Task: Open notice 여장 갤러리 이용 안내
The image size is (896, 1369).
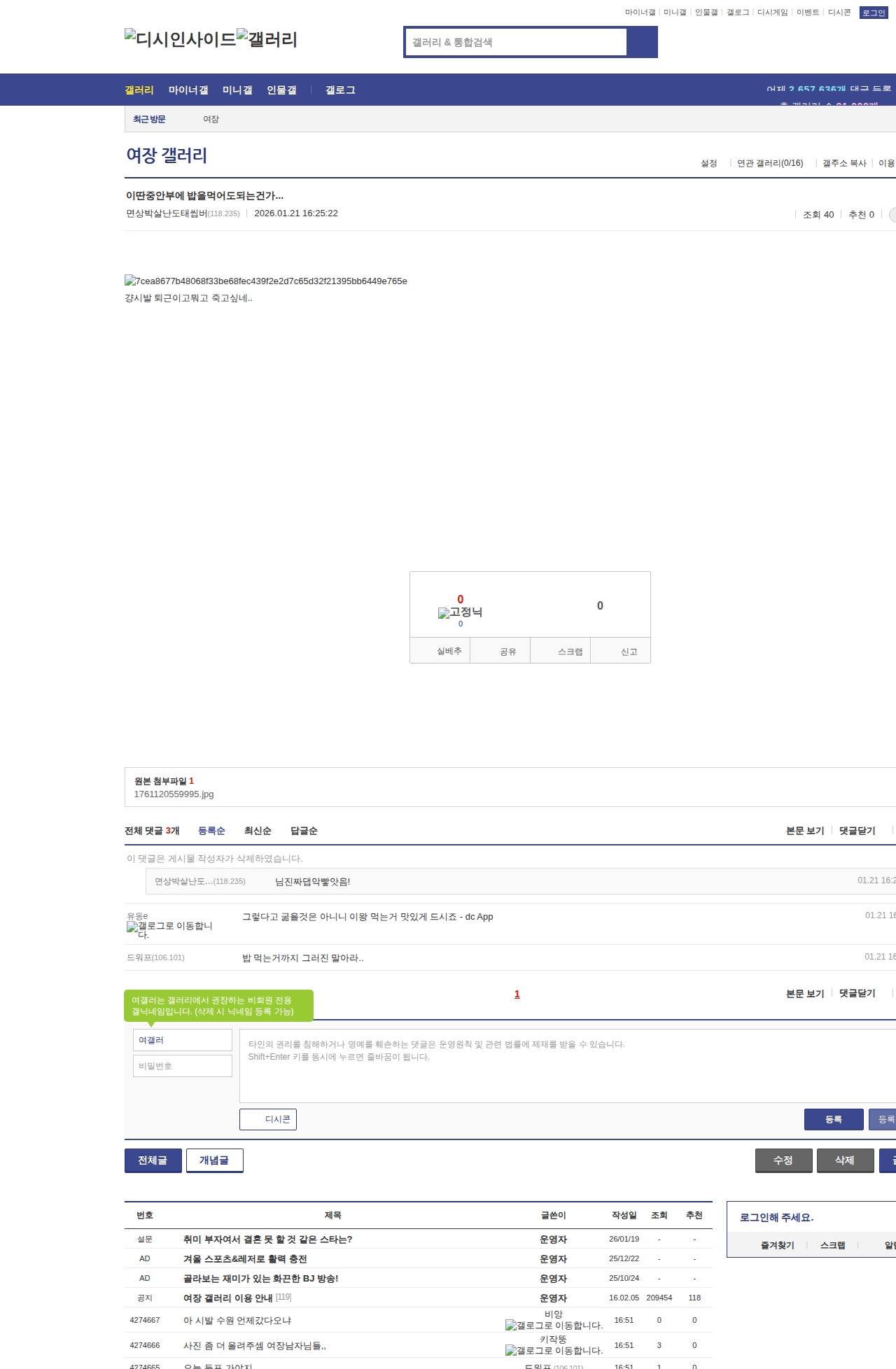Action: point(228,1298)
